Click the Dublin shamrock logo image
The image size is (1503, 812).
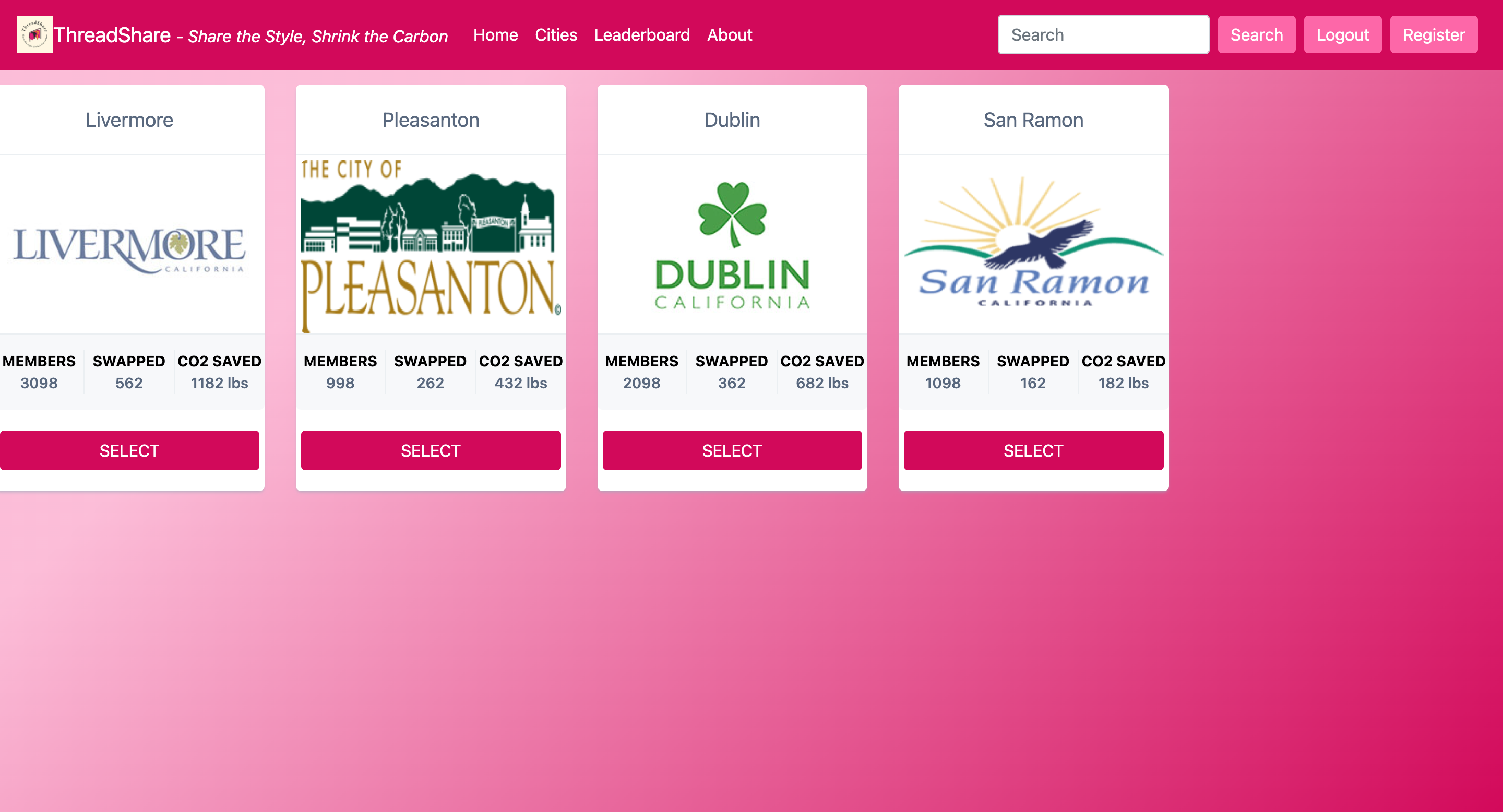(732, 245)
